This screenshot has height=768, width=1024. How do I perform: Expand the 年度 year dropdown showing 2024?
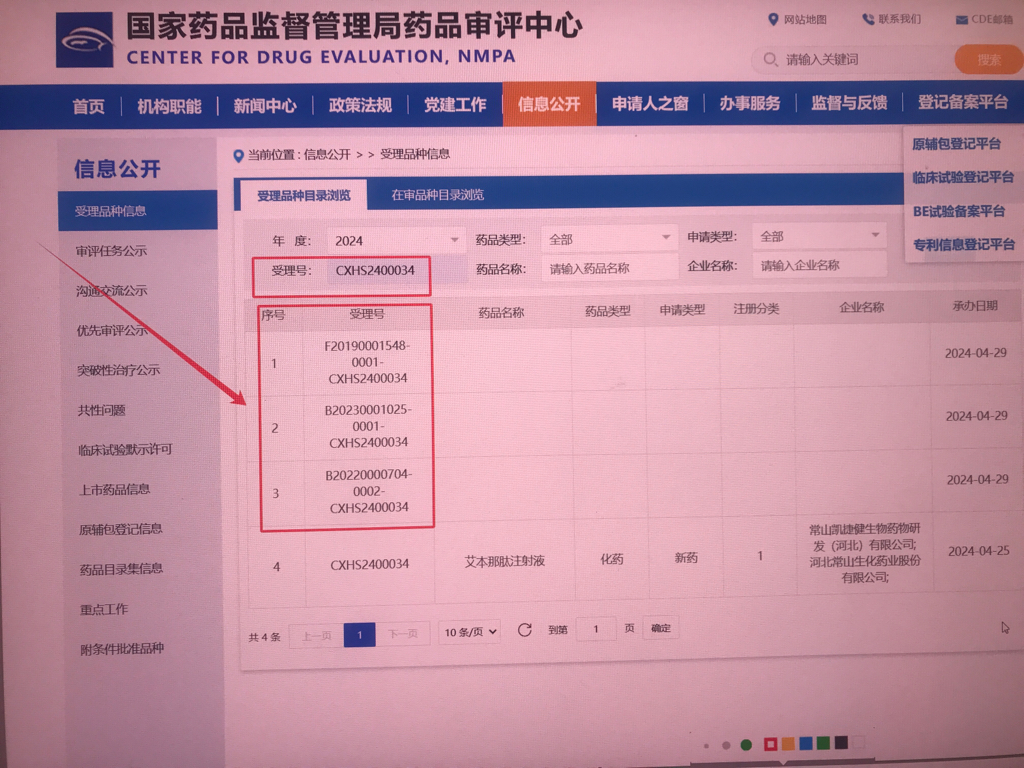(395, 240)
